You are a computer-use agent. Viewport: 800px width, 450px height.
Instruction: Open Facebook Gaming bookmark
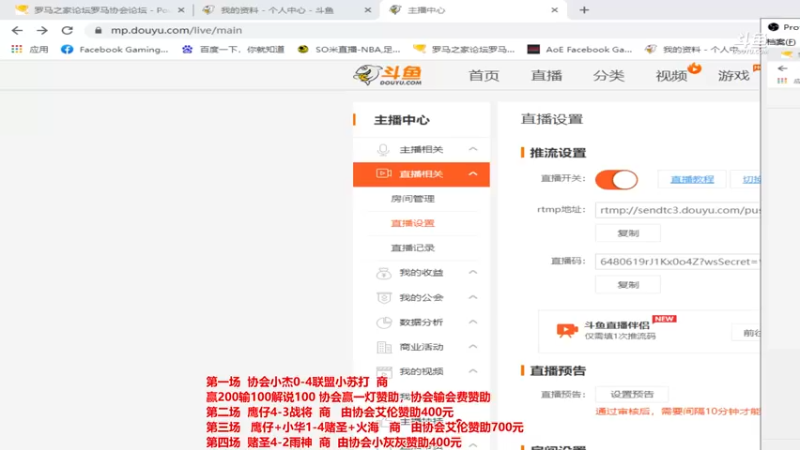point(114,49)
